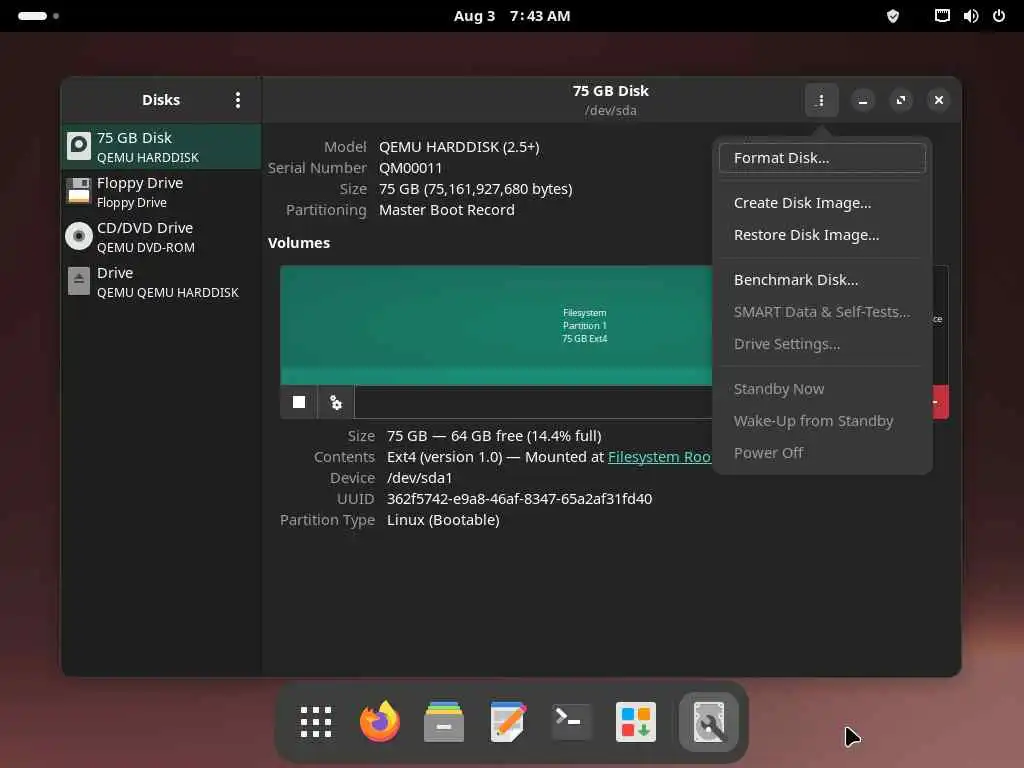Viewport: 1024px width, 768px height.
Task: Open Files manager from the dock
Action: click(x=444, y=722)
